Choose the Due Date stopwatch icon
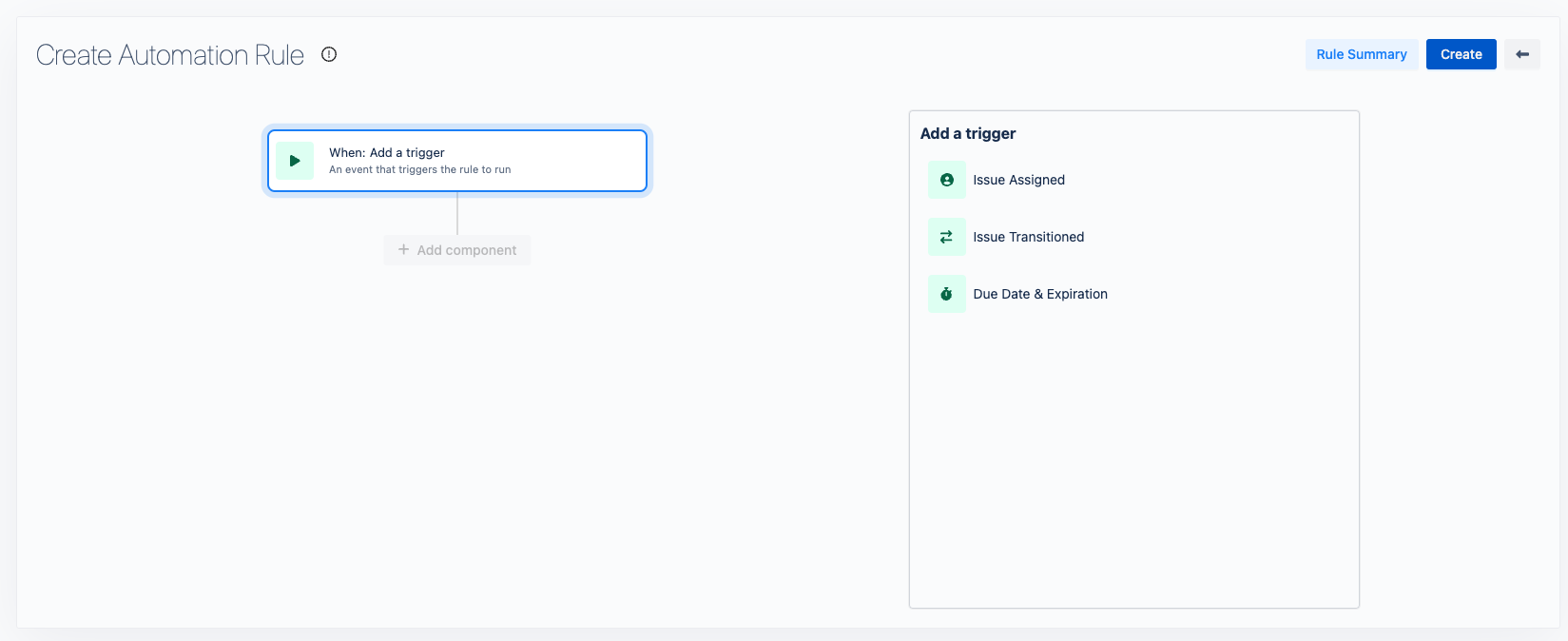Image resolution: width=1568 pixels, height=641 pixels. pyautogui.click(x=946, y=294)
